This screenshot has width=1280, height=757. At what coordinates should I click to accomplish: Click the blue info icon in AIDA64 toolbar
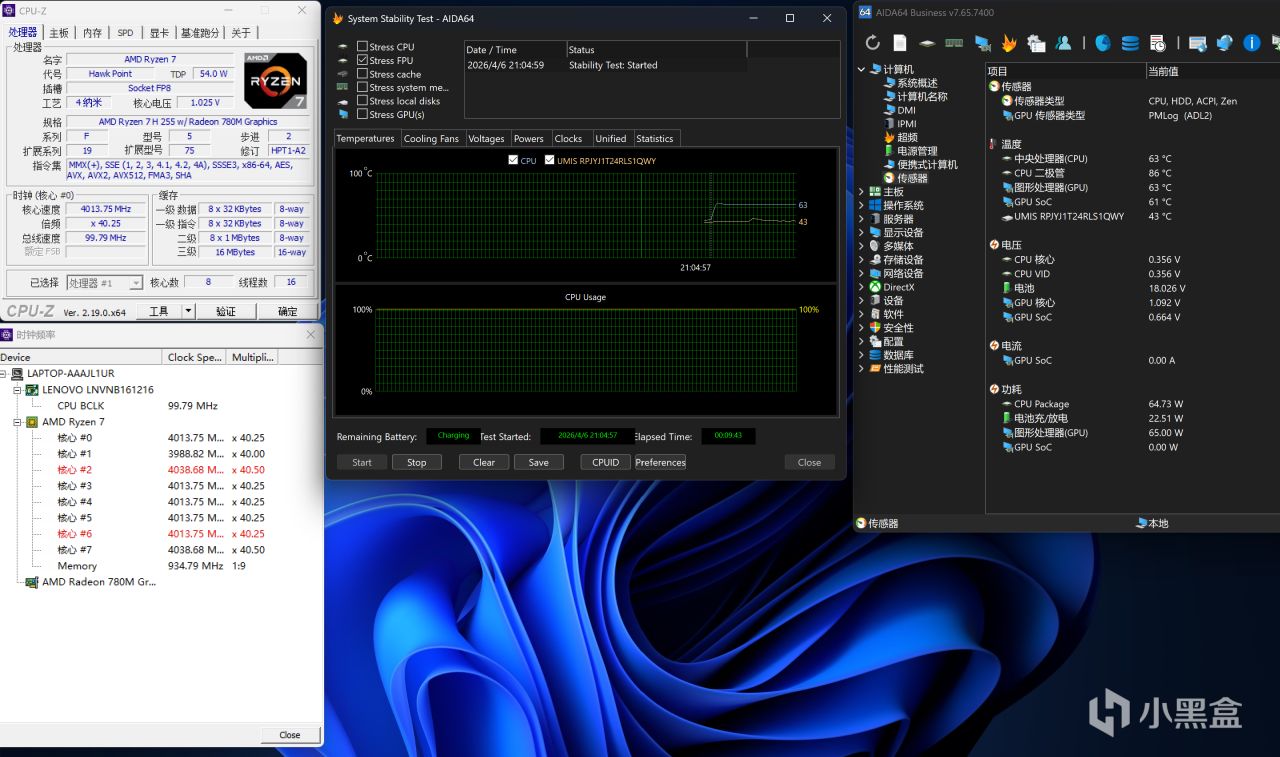coord(1251,43)
